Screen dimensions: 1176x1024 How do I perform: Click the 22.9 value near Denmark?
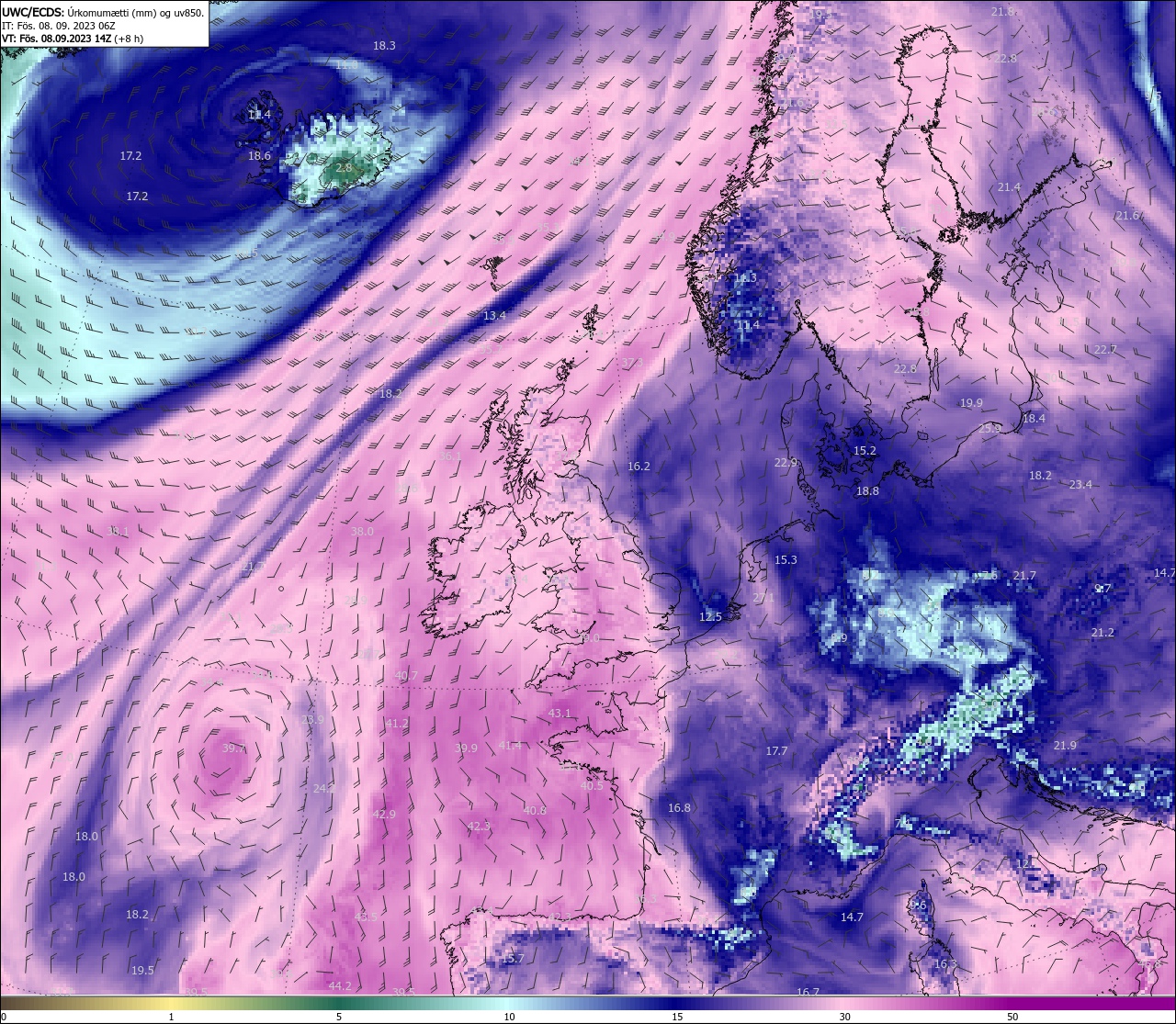786,462
